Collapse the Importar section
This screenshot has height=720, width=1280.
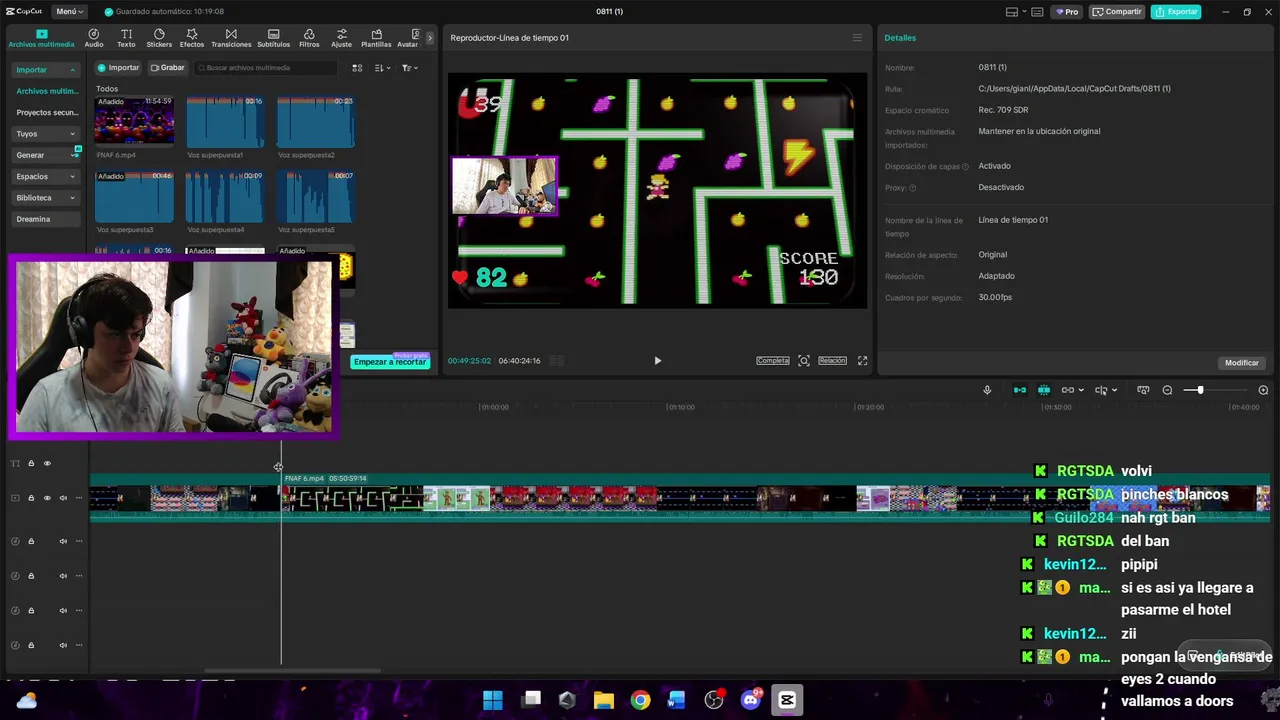[46, 70]
